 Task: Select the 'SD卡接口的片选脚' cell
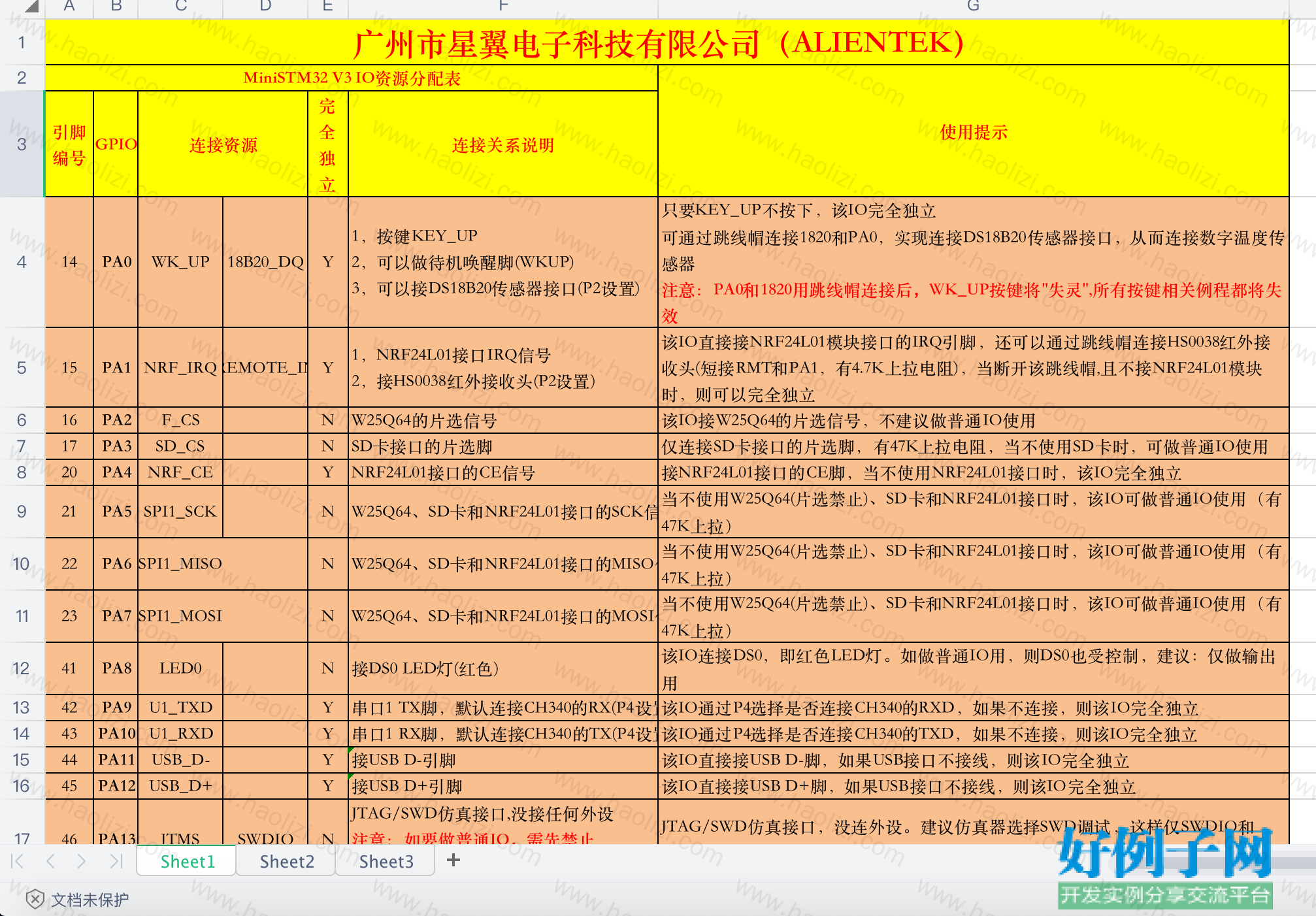coord(503,446)
